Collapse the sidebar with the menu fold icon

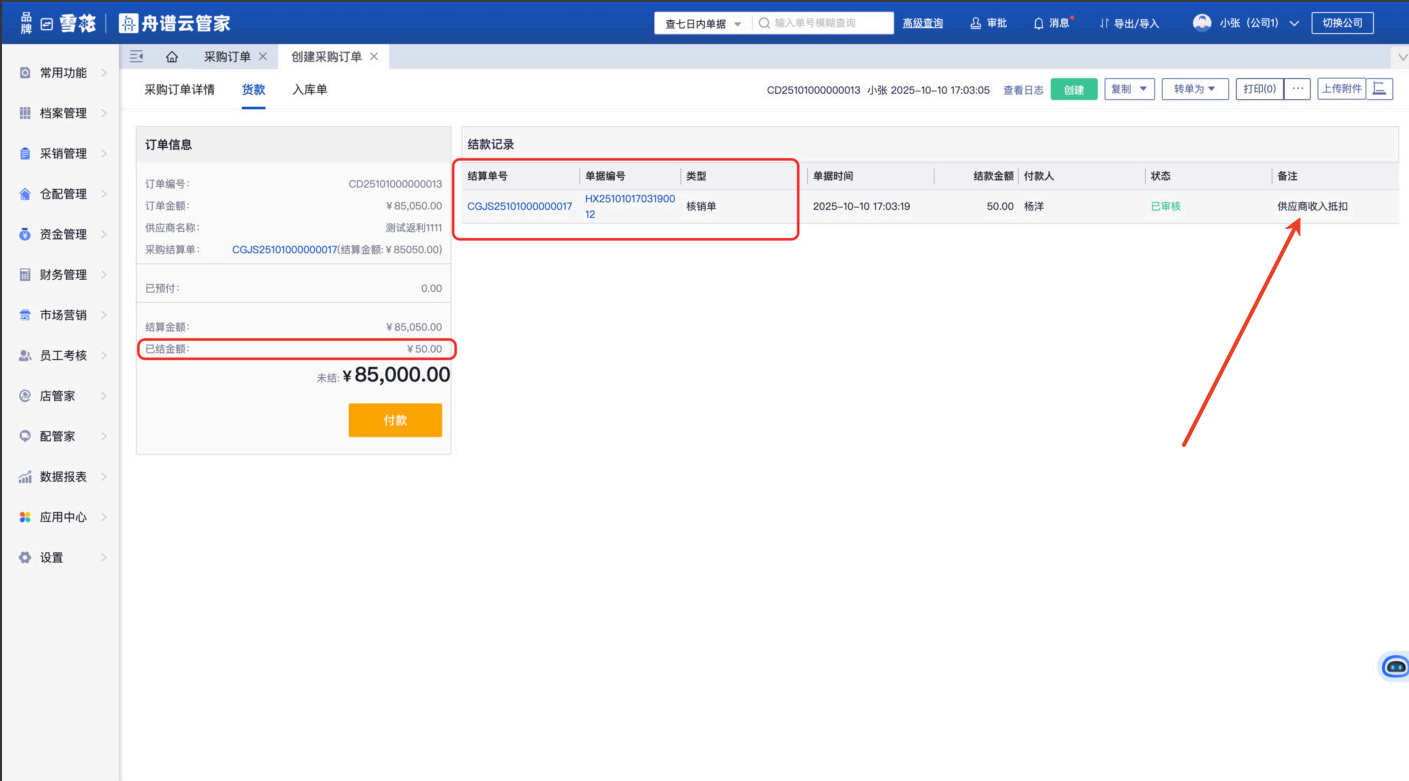click(137, 57)
